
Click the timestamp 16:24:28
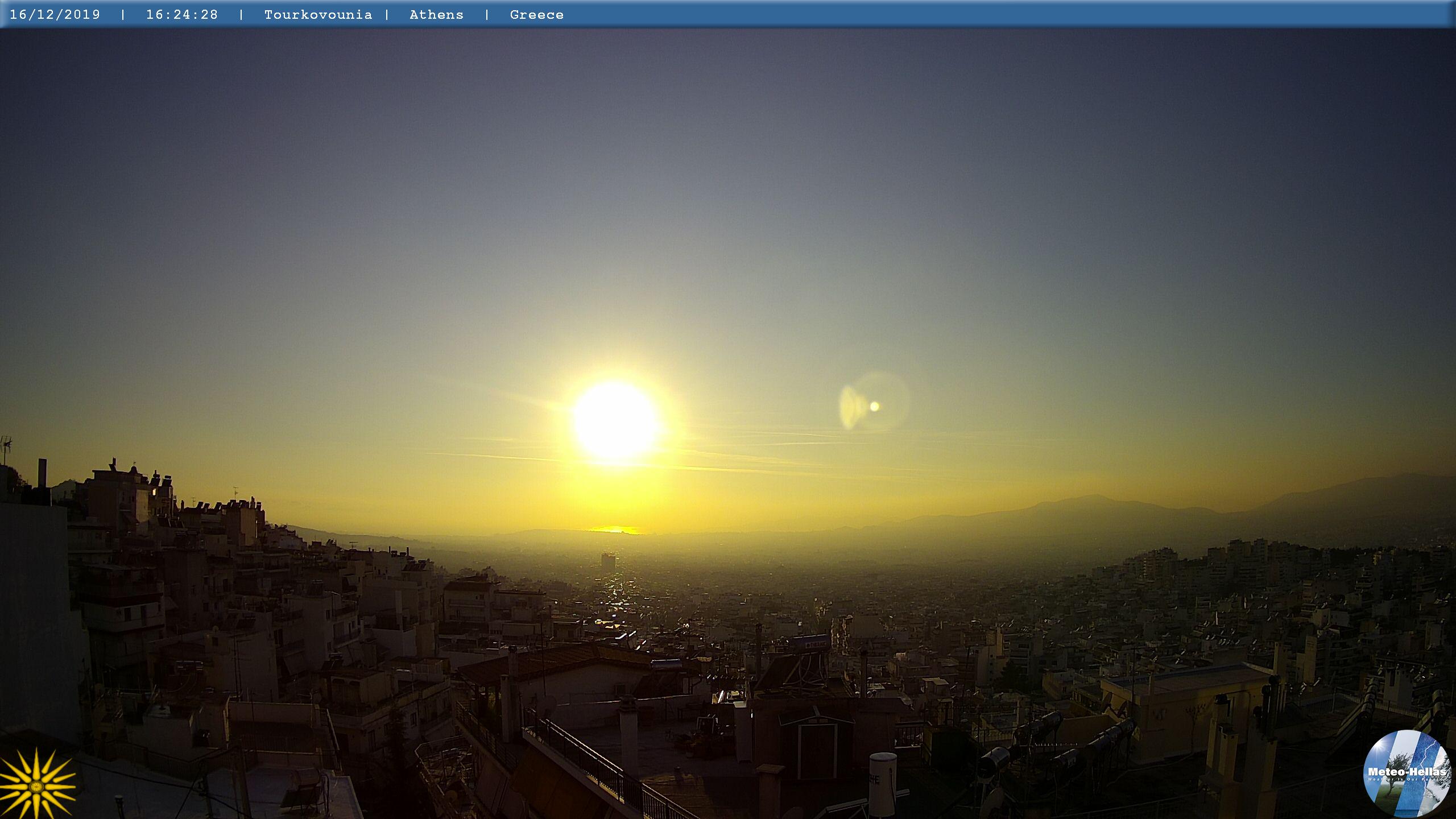coord(182,15)
